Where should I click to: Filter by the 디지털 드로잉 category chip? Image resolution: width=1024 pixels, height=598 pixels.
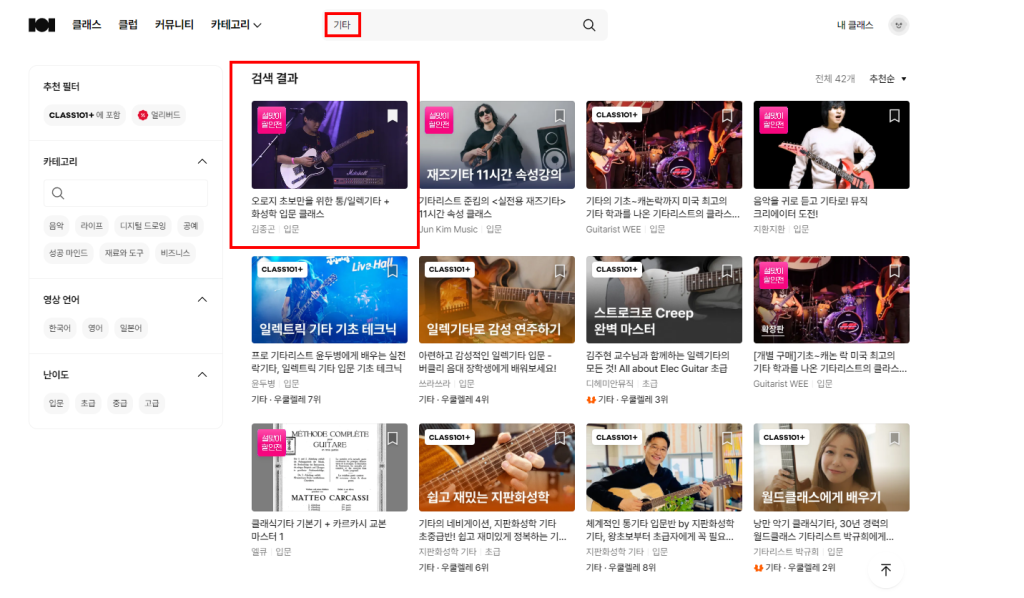coord(143,226)
